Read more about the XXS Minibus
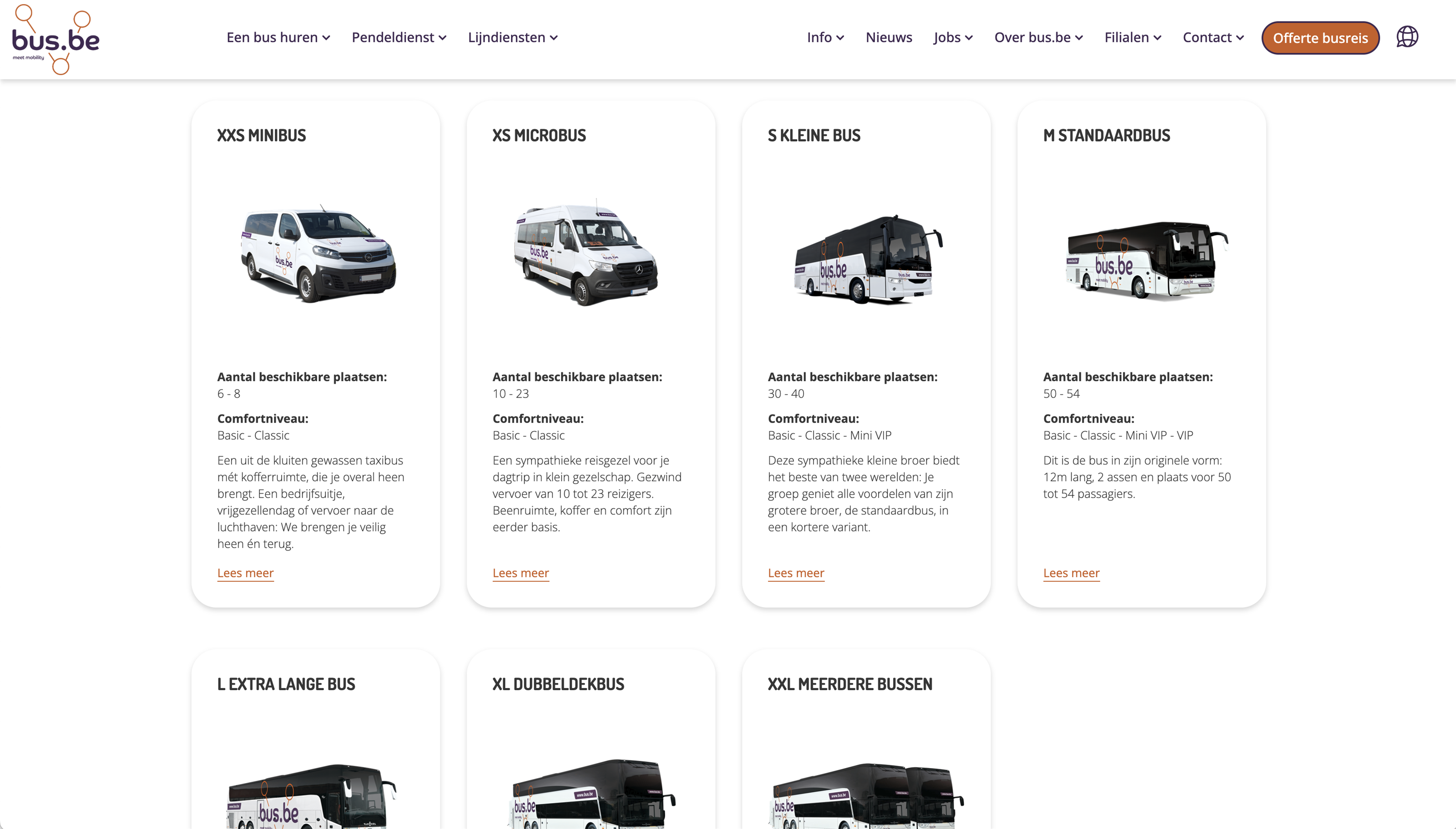The image size is (1456, 829). 245,573
